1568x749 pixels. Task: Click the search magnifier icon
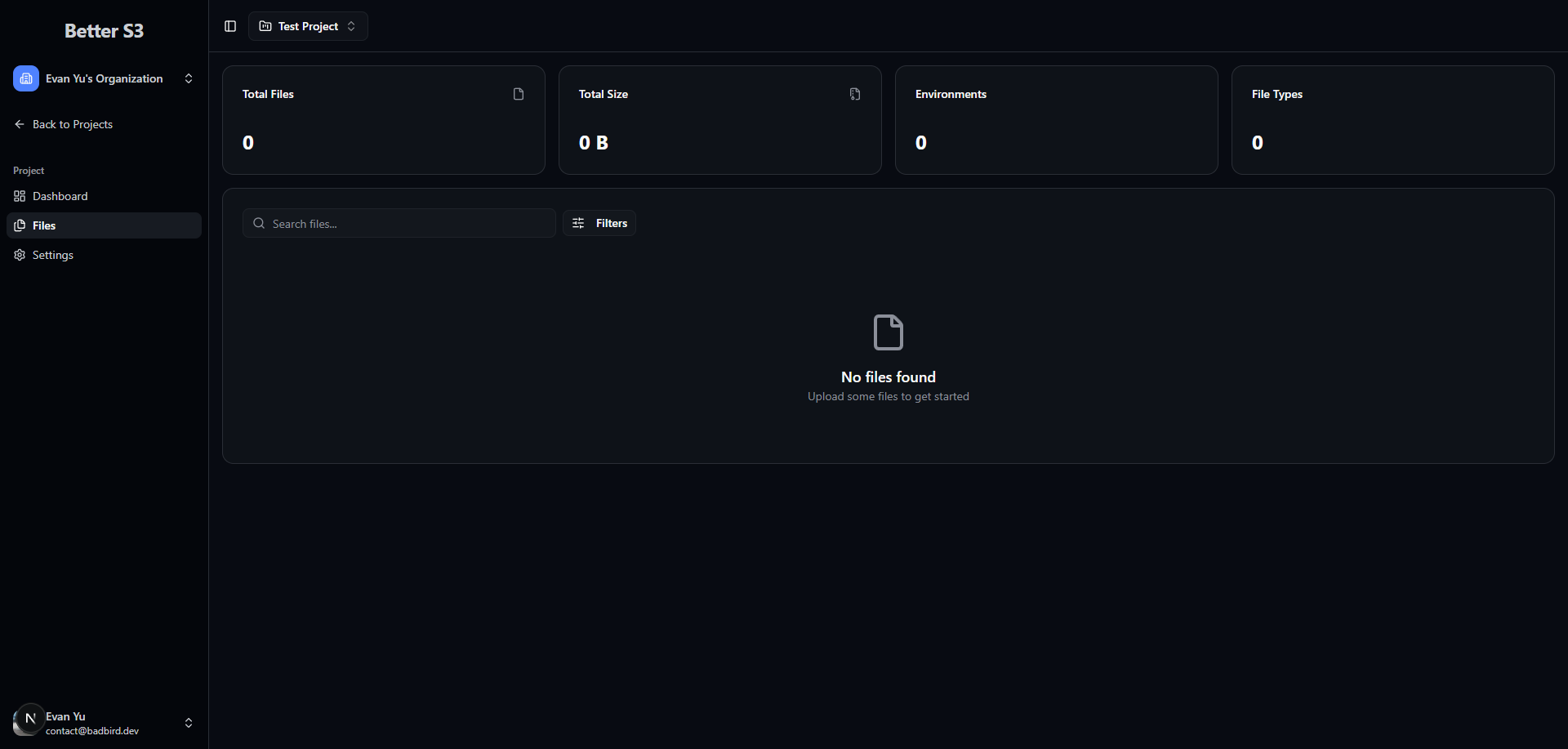[x=259, y=223]
